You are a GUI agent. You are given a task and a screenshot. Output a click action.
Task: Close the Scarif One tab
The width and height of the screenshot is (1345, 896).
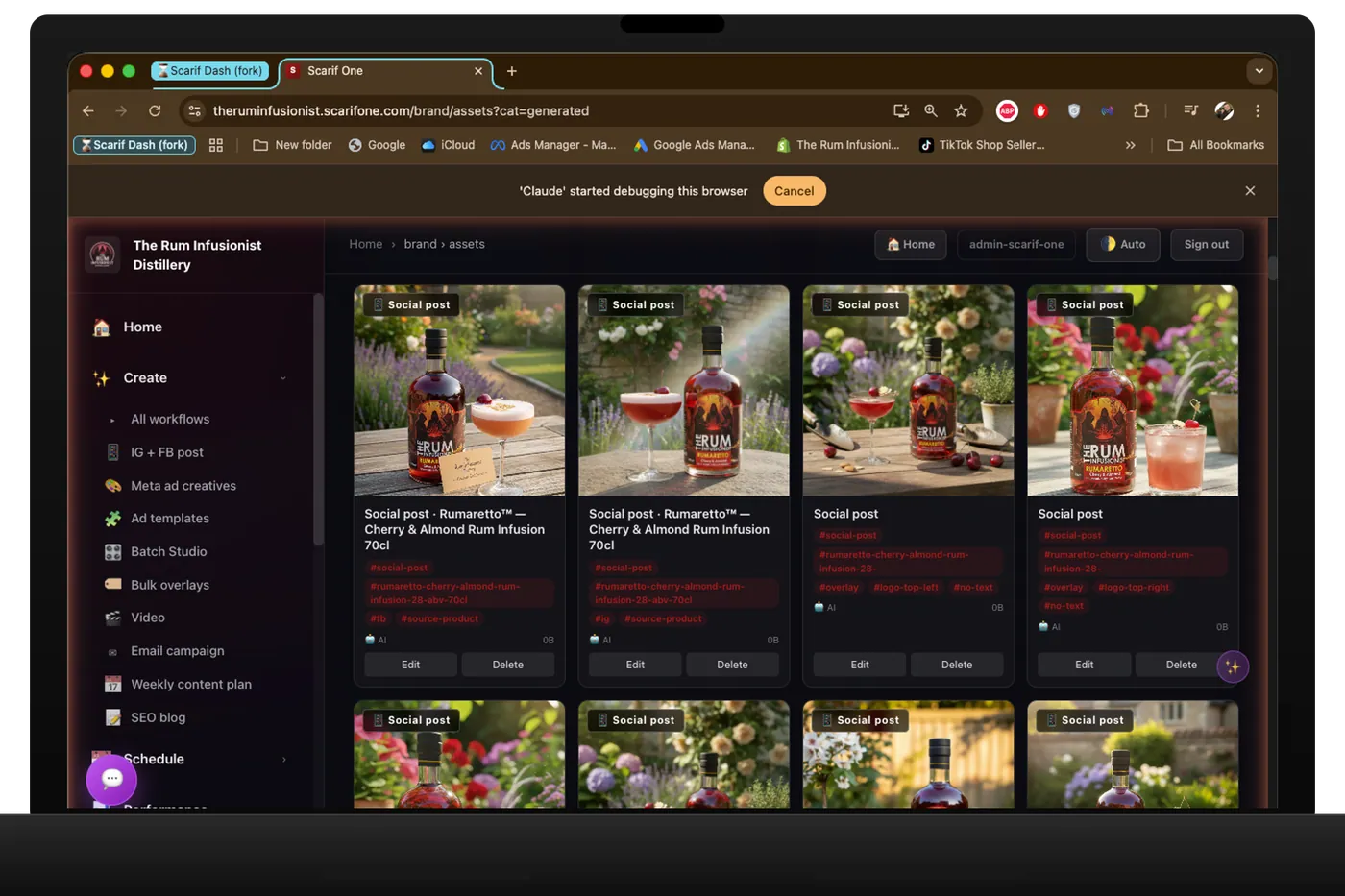[x=478, y=71]
